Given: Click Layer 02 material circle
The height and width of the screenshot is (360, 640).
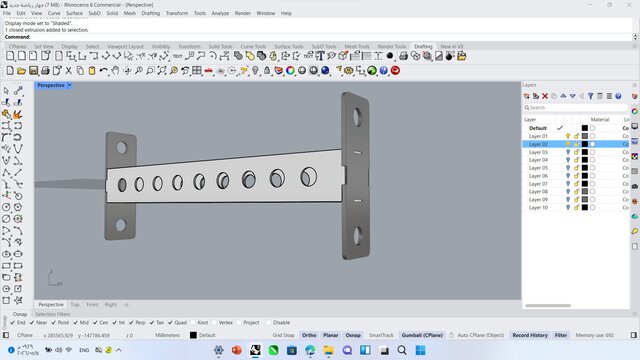Looking at the screenshot, I should click(x=592, y=144).
